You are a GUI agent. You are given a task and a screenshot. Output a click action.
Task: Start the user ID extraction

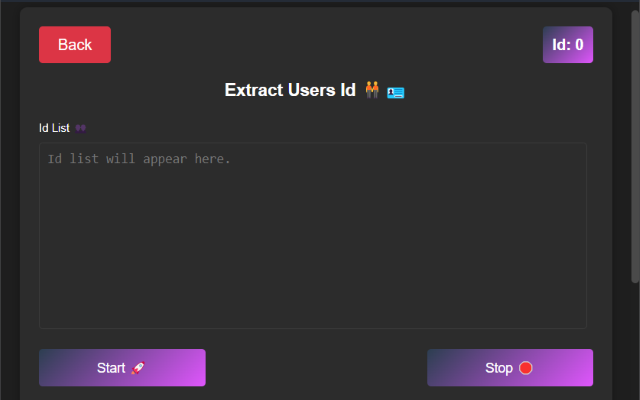122,367
